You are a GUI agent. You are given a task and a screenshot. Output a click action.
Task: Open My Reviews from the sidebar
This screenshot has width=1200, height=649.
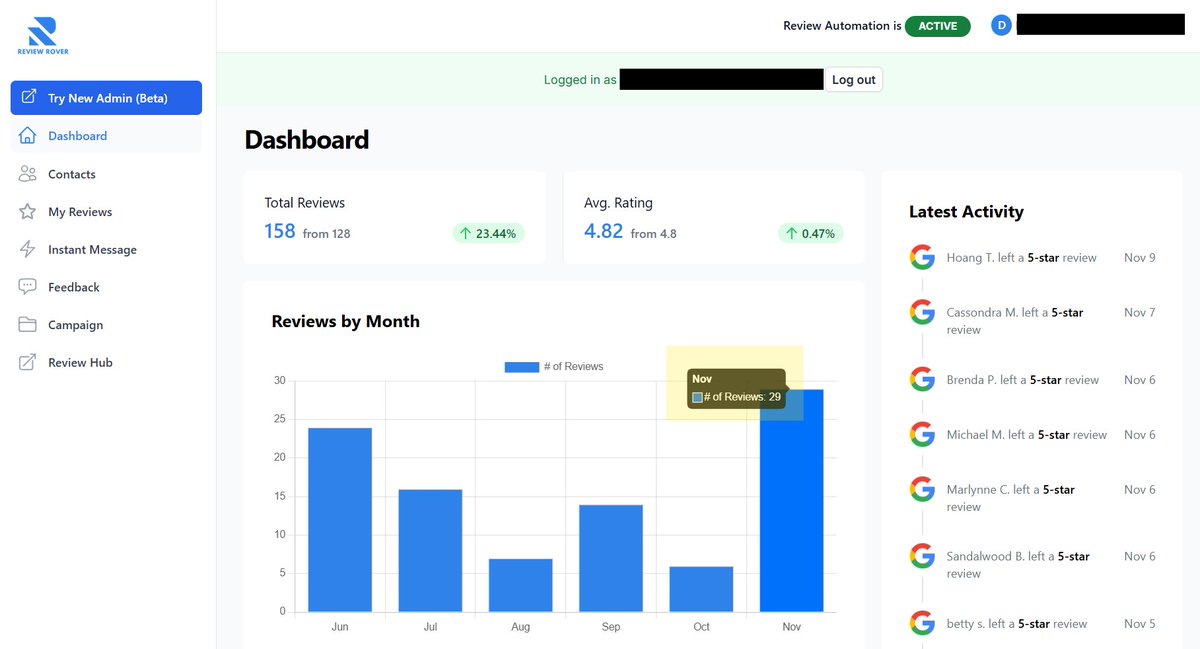pos(83,211)
